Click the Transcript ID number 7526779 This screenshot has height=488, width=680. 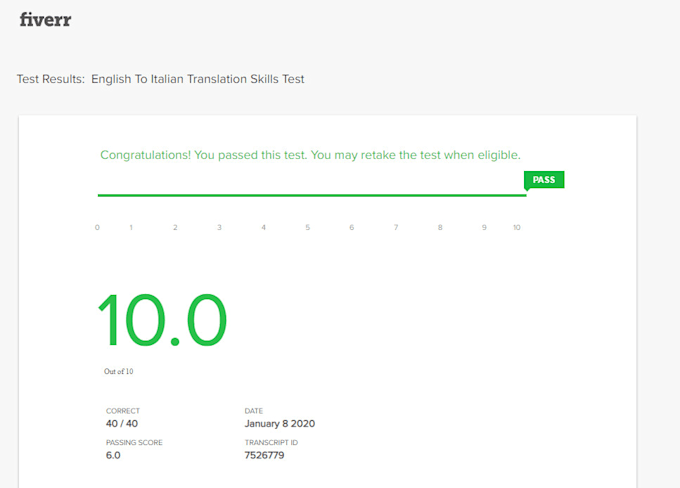[265, 455]
